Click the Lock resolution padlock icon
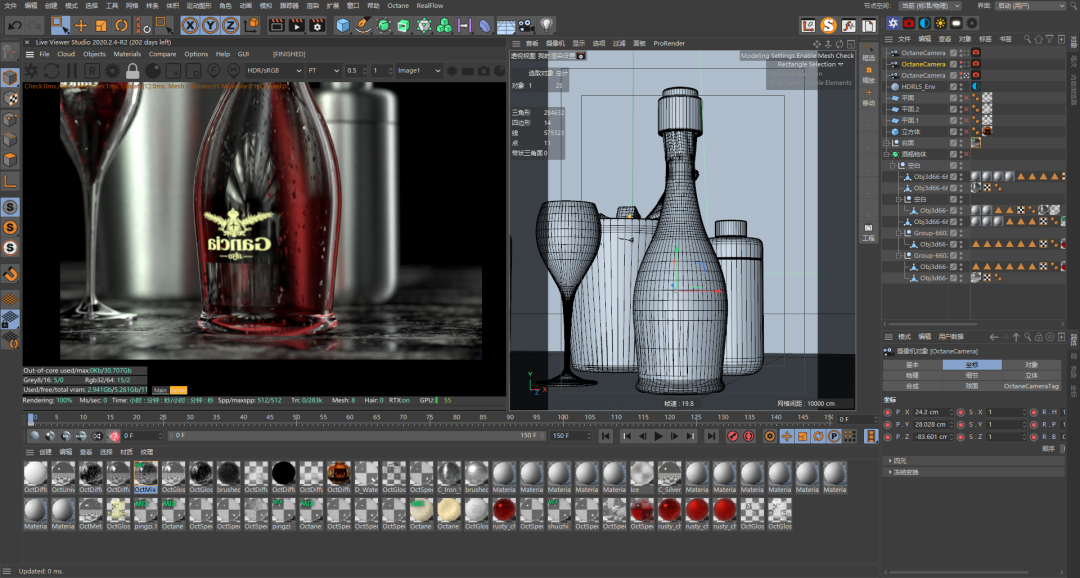Screen dimensions: 1080x578 pyautogui.click(x=132, y=71)
